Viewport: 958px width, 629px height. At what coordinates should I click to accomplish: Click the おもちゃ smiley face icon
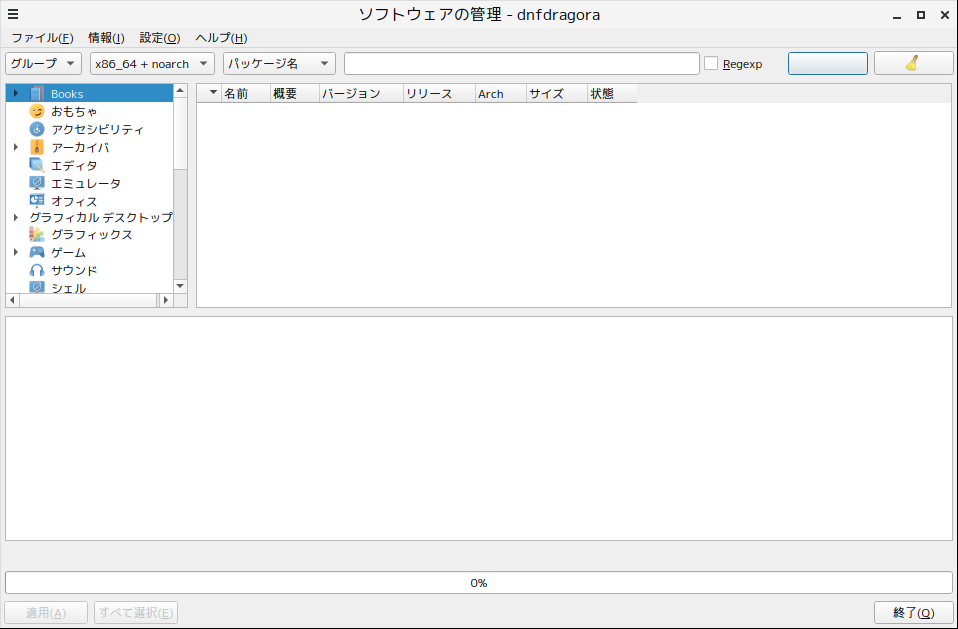point(37,111)
